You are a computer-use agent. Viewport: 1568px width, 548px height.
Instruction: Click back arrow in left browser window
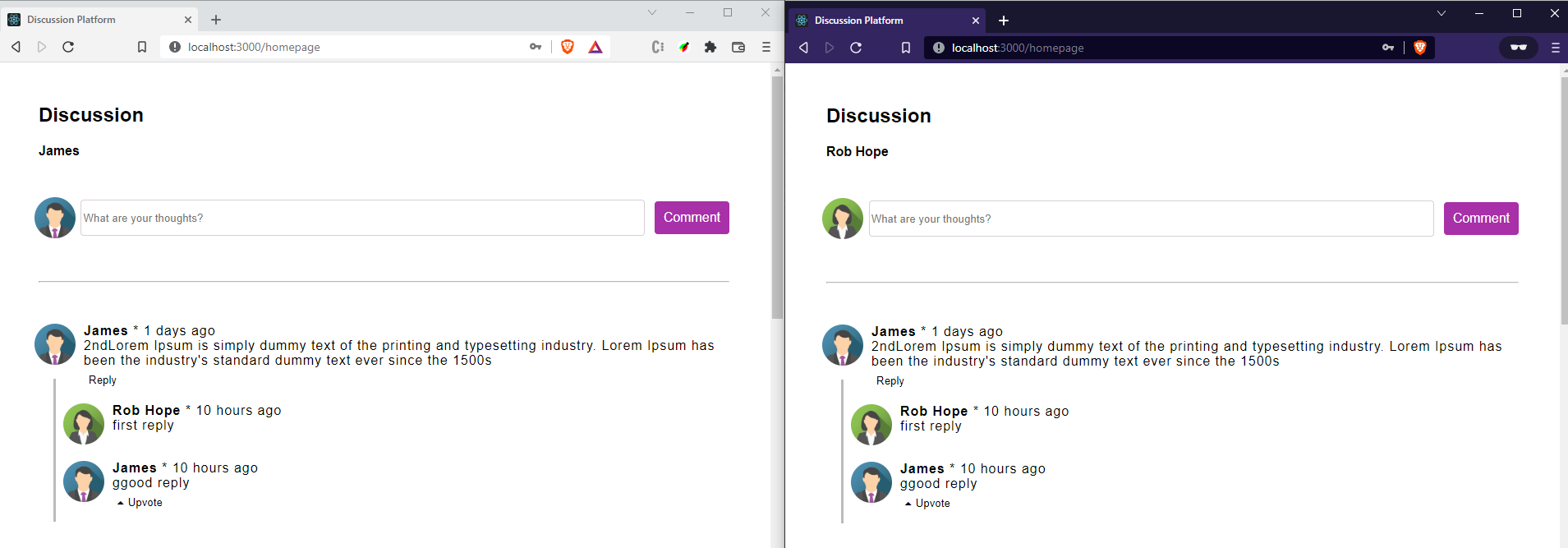[16, 47]
